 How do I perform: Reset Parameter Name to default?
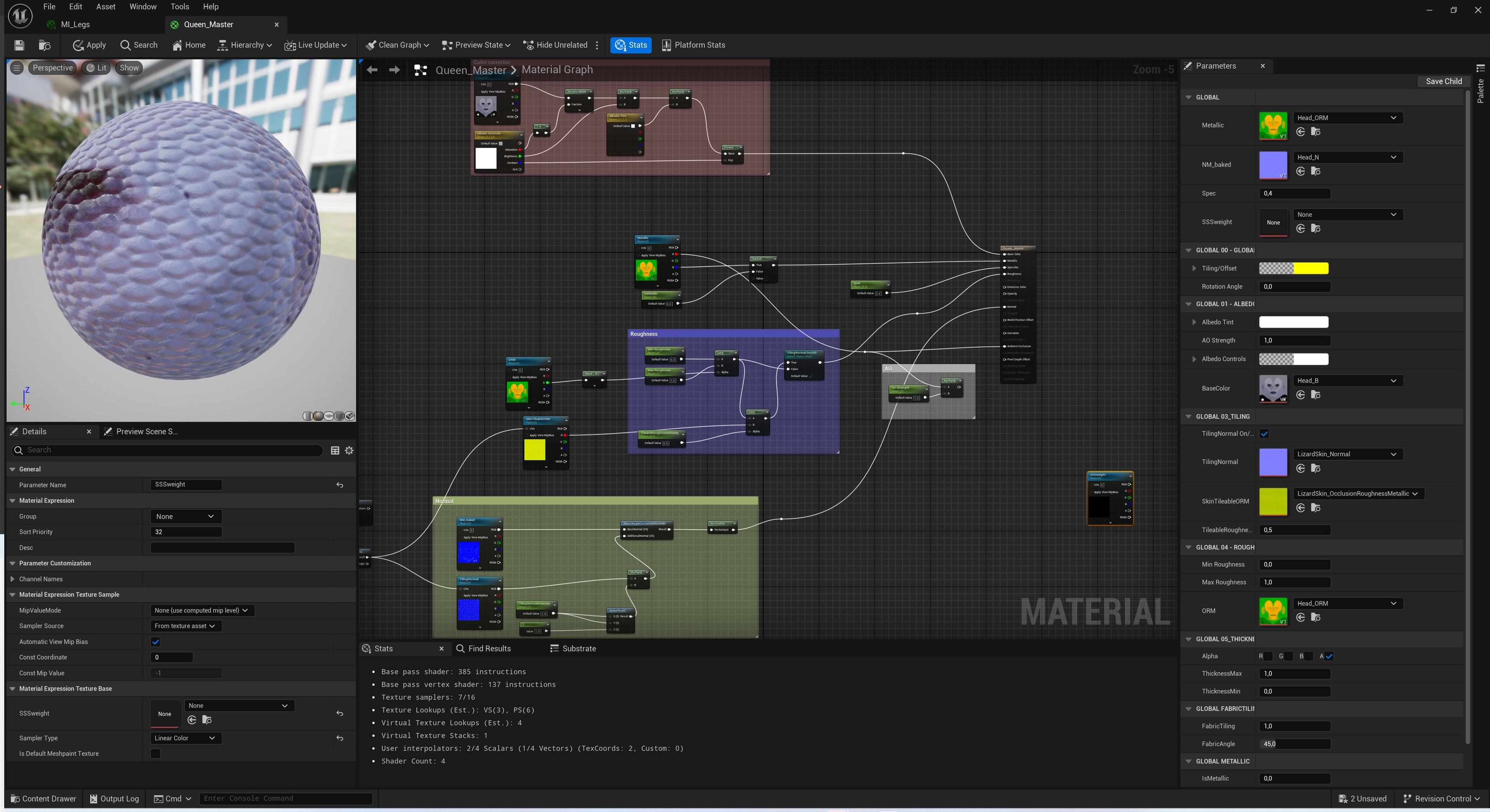pos(340,485)
